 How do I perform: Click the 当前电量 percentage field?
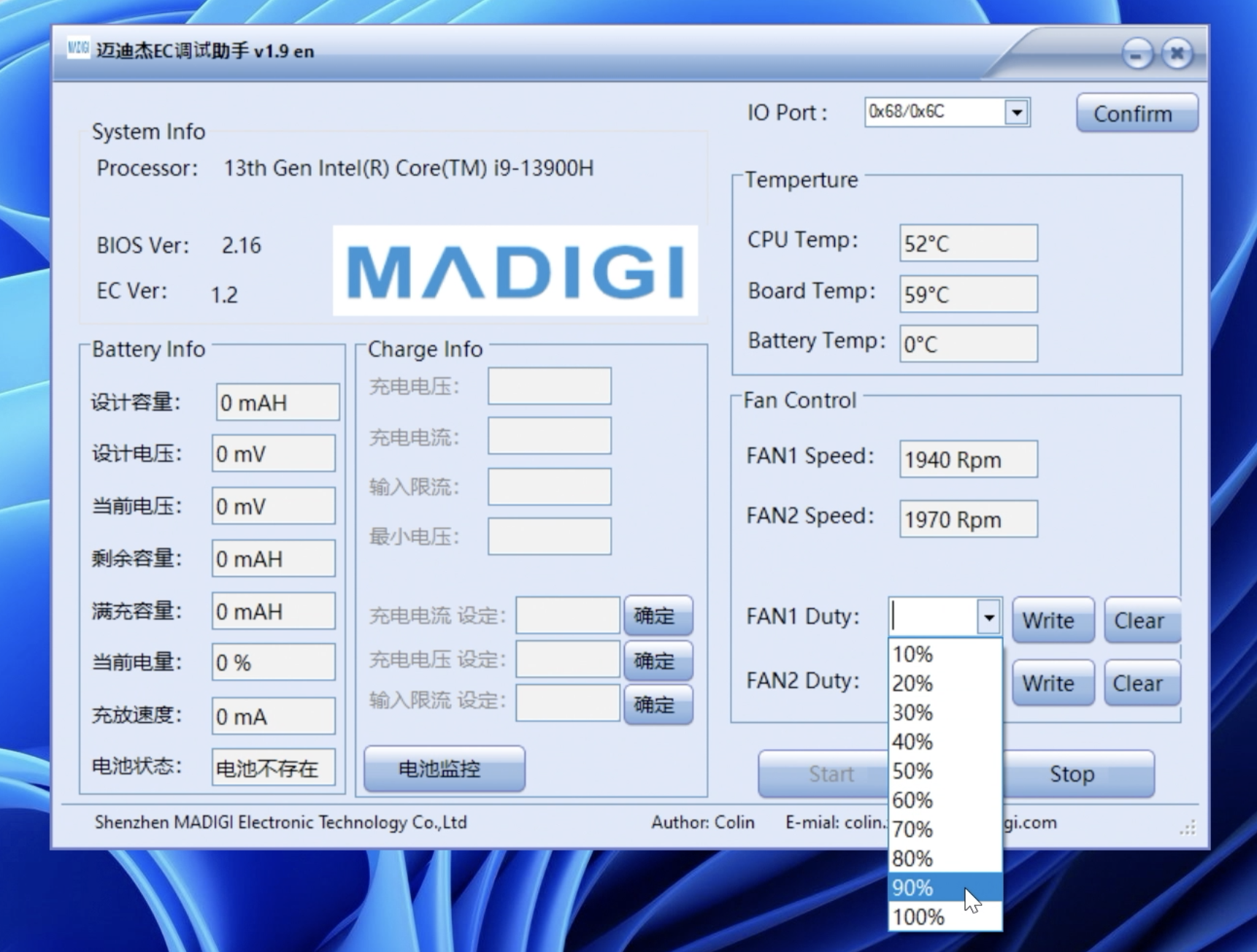tap(273, 662)
